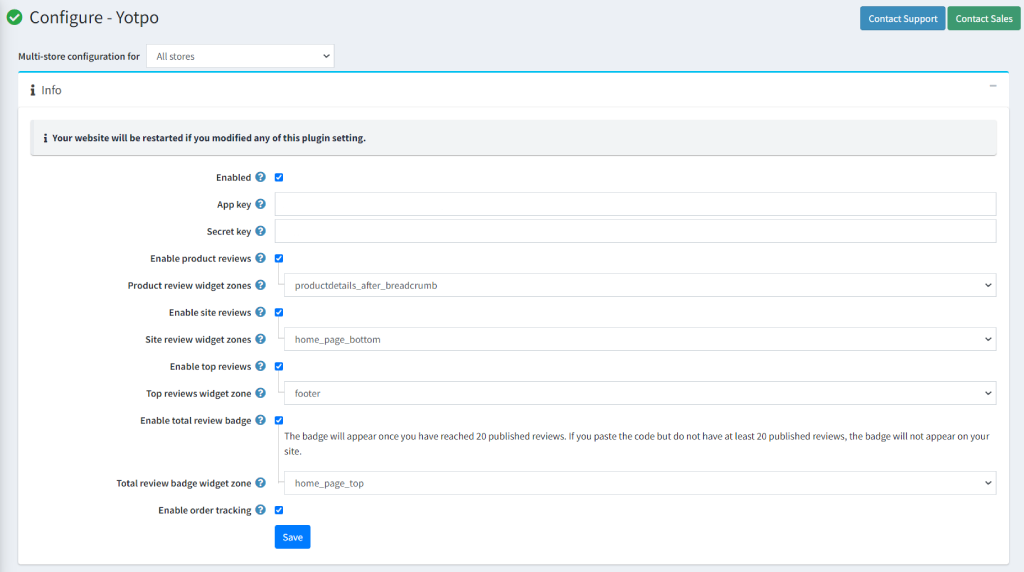Toggle Enable product reviews checkbox
The width and height of the screenshot is (1024, 572).
[279, 259]
